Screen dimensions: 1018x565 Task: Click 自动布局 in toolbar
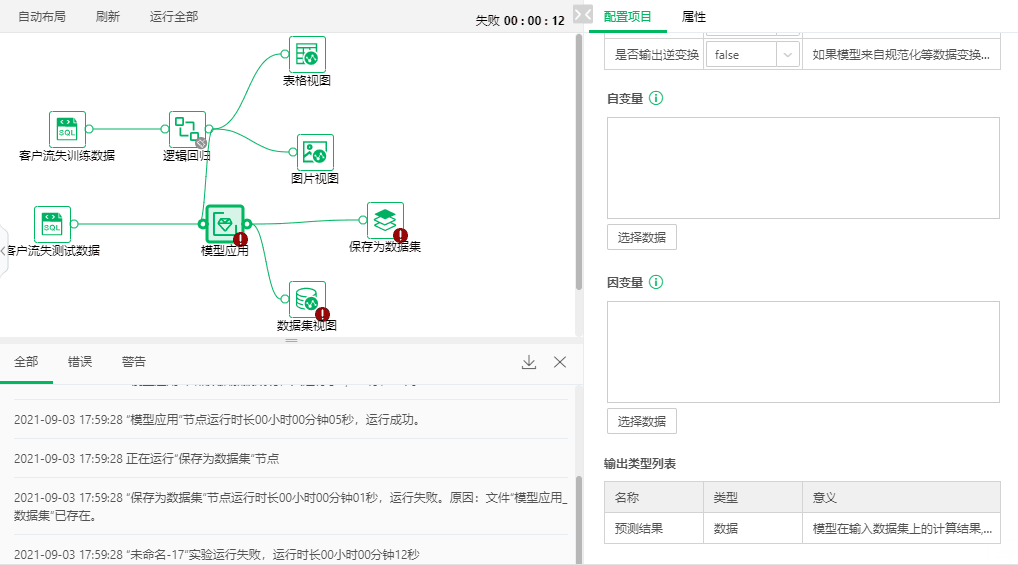[42, 16]
